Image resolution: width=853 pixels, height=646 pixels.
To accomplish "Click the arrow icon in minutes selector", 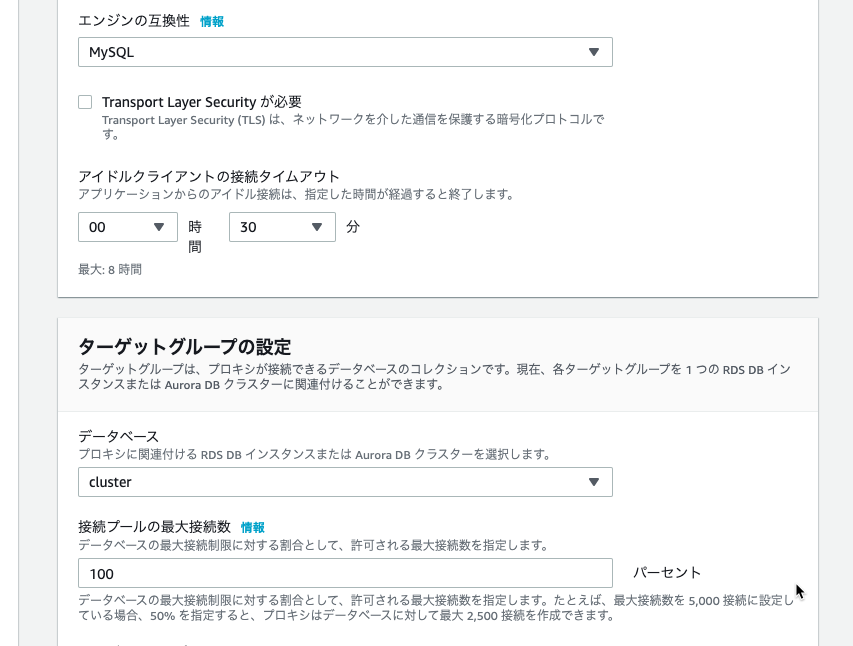I will [x=317, y=227].
